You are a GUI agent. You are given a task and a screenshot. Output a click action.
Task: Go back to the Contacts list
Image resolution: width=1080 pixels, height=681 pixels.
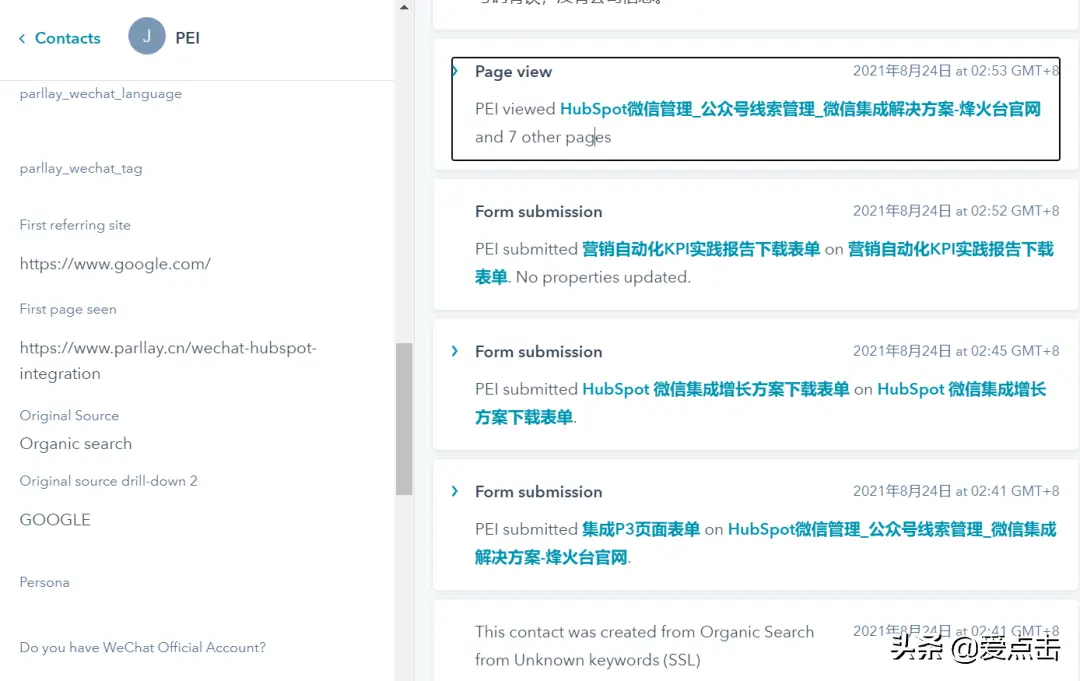click(x=67, y=38)
